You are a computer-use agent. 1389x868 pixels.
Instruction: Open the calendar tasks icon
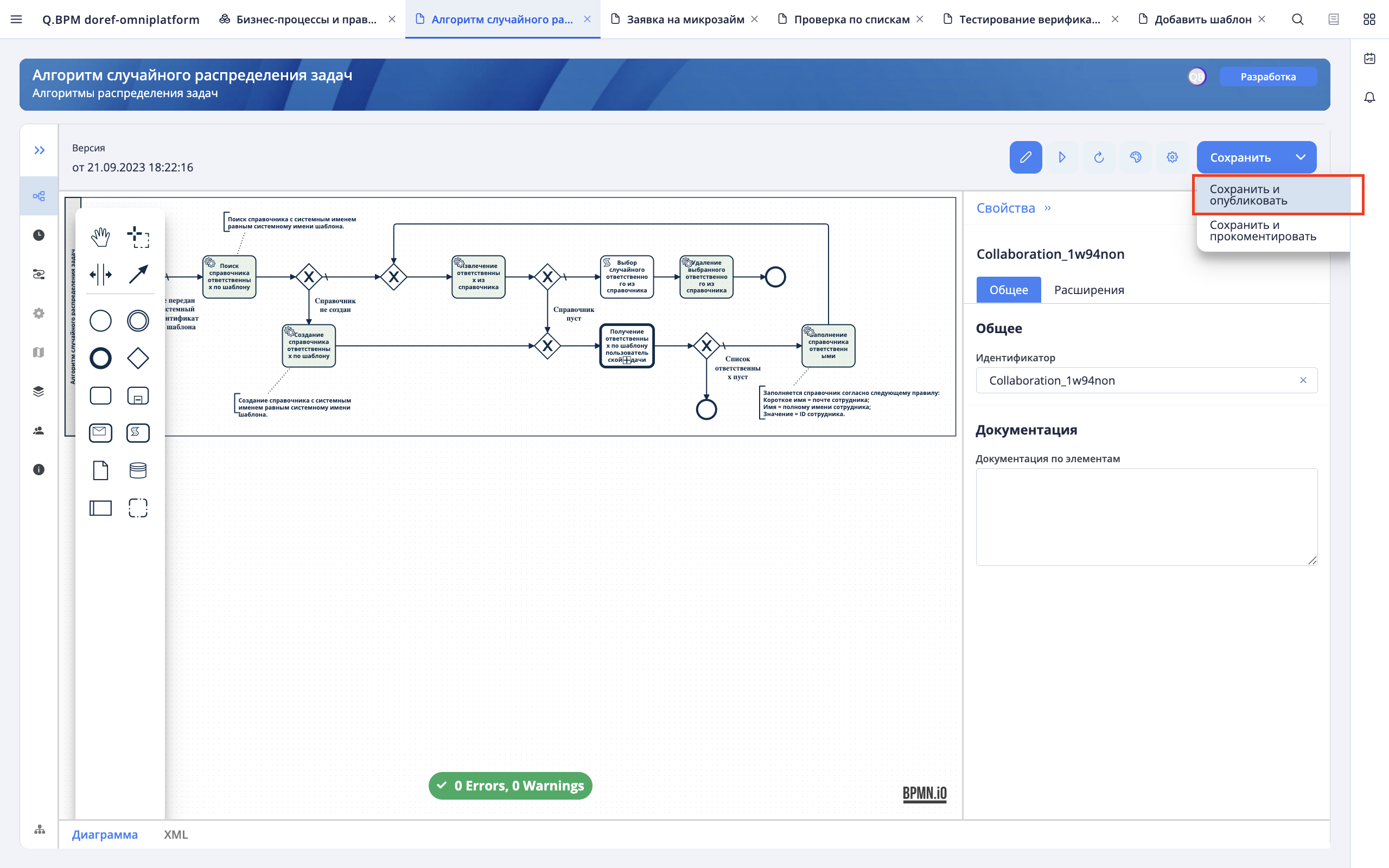point(1369,59)
